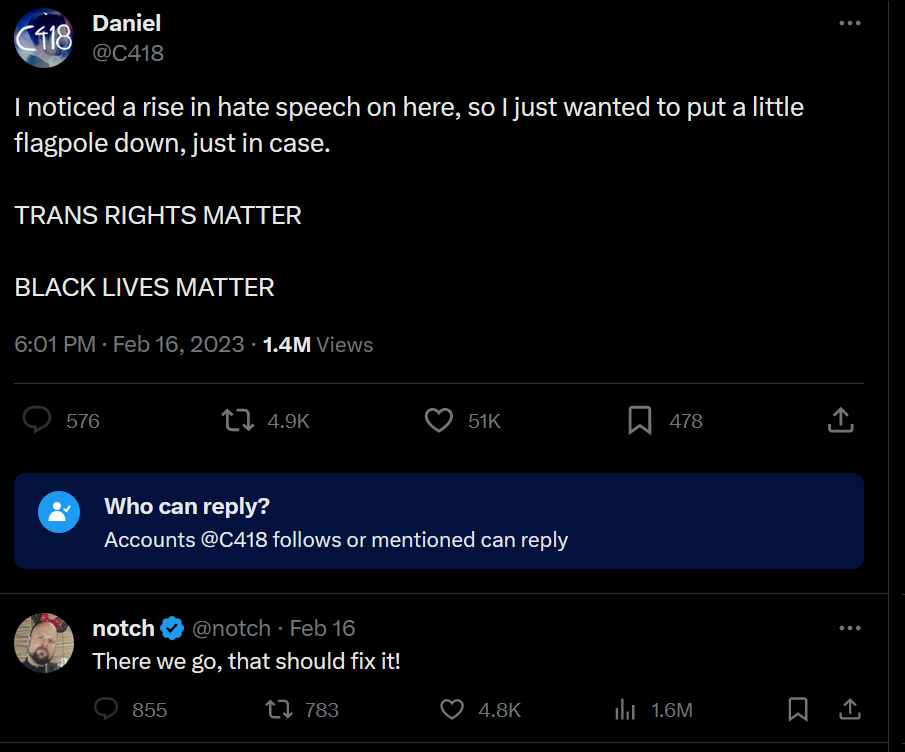The width and height of the screenshot is (905, 752).
Task: Retweet Daniel's tweet with 4.9K reposts
Action: 237,421
